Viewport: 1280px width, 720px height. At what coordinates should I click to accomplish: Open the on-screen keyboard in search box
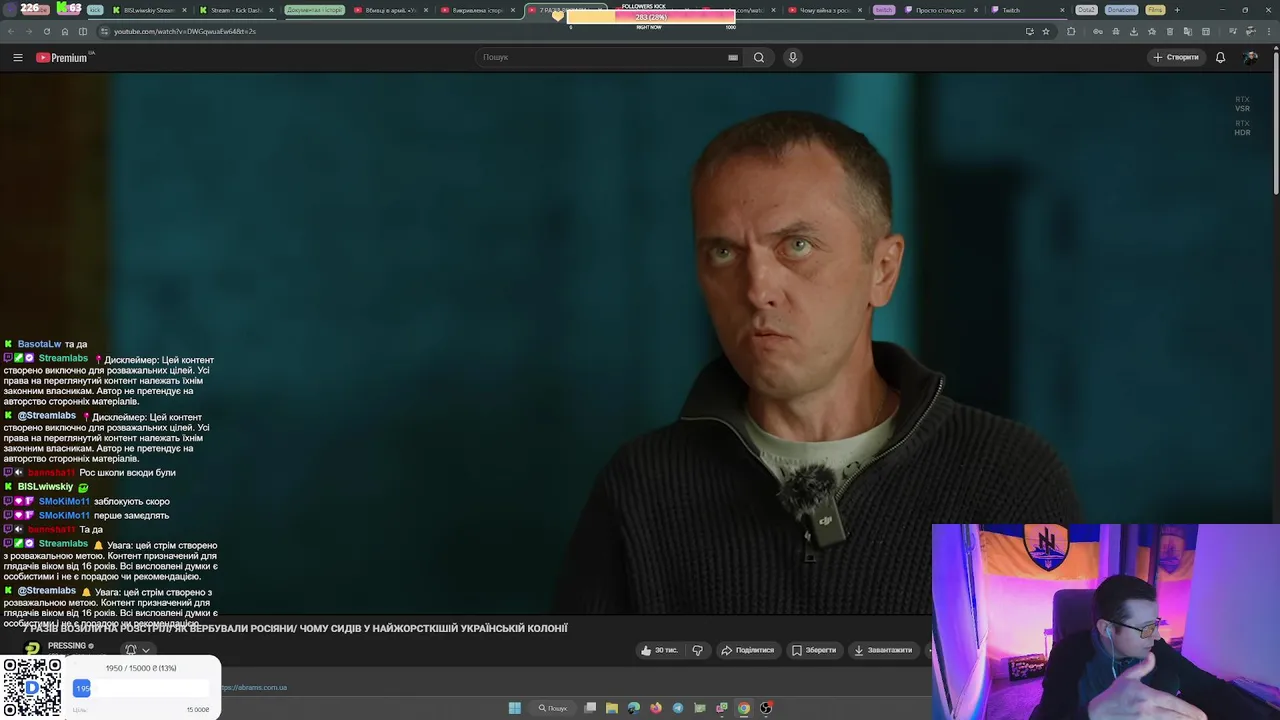[x=733, y=57]
